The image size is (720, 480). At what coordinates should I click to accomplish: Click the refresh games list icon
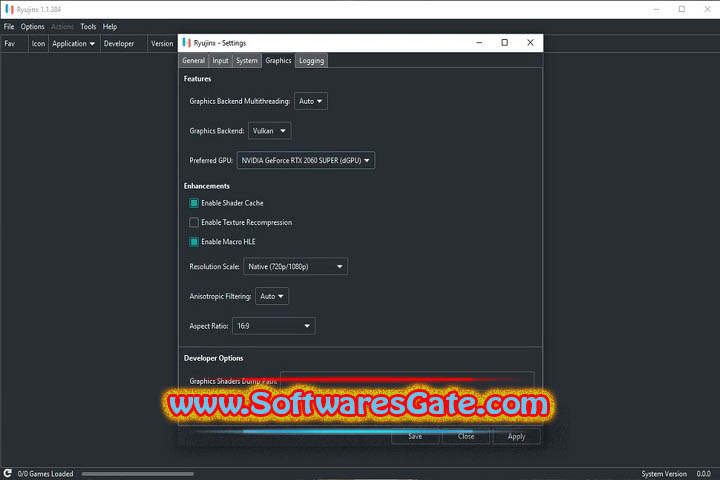pos(7,473)
